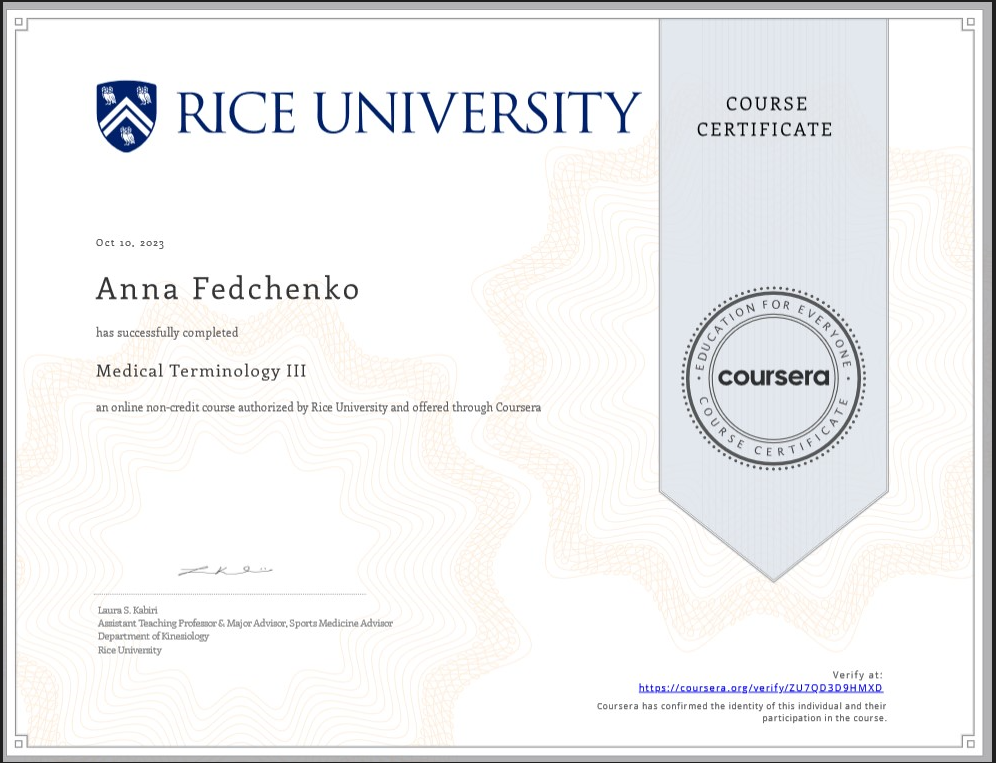Click the name Laura S. Kabiri

(128, 610)
